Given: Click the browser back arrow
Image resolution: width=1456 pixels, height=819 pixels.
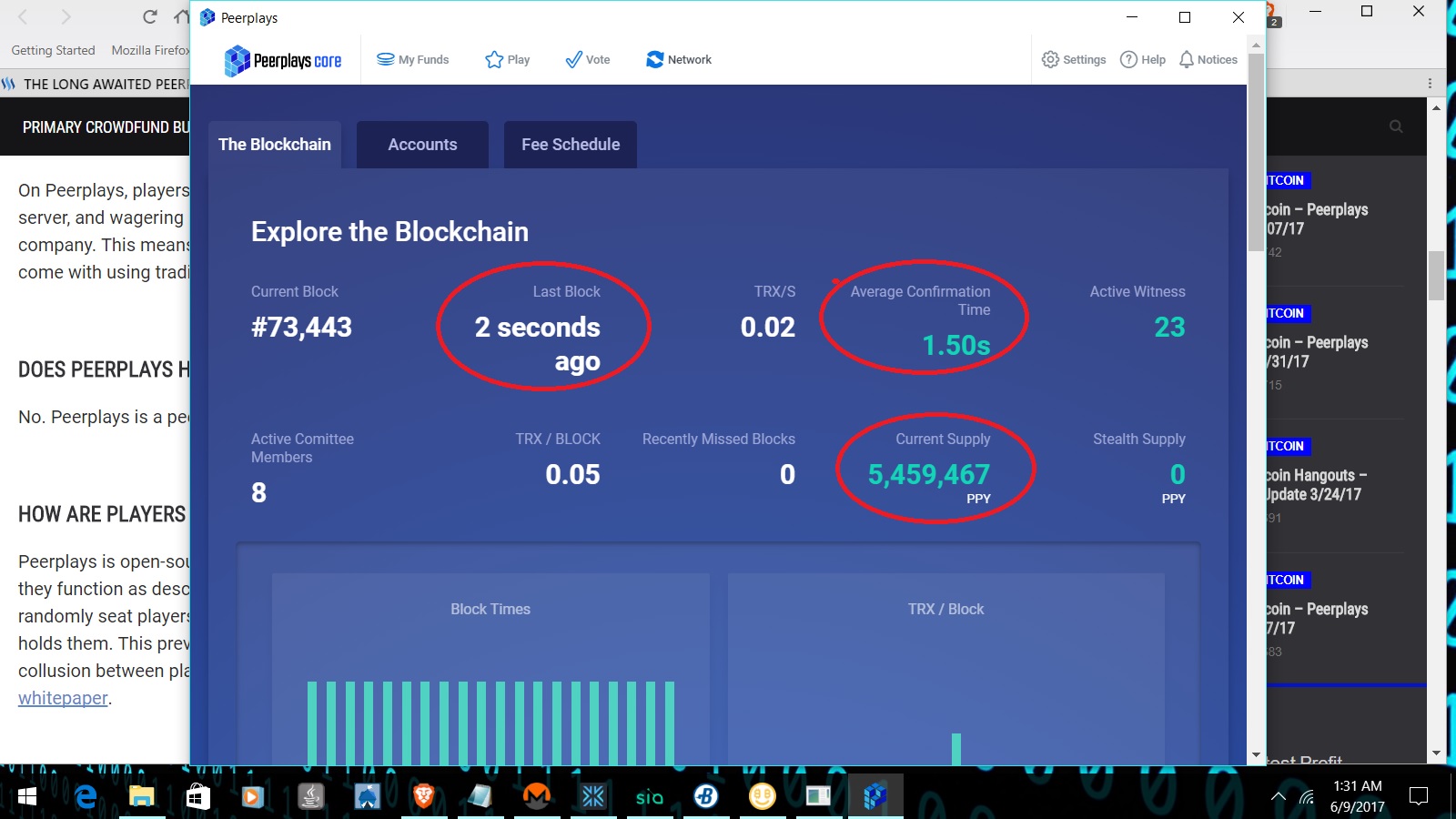Looking at the screenshot, I should [x=24, y=16].
